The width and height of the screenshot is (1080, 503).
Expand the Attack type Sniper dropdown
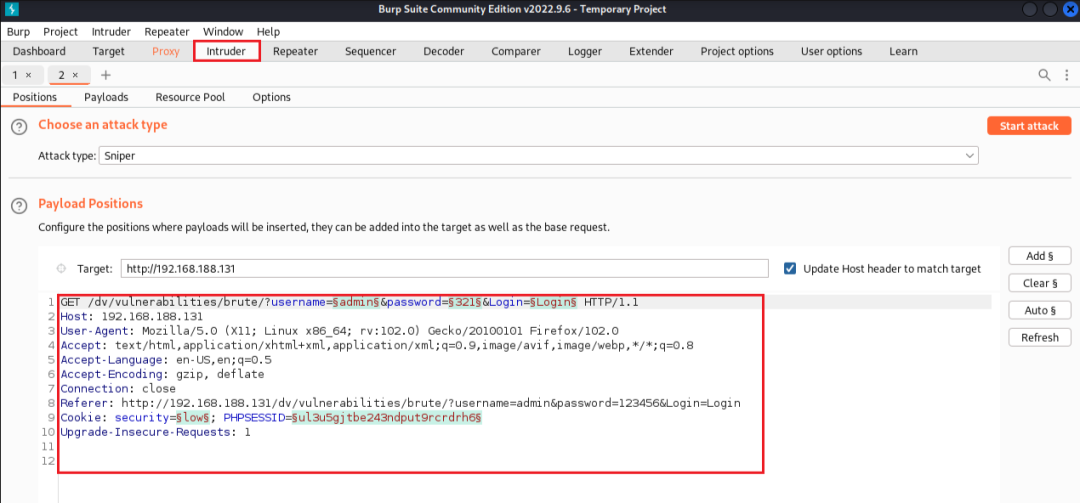coord(539,156)
